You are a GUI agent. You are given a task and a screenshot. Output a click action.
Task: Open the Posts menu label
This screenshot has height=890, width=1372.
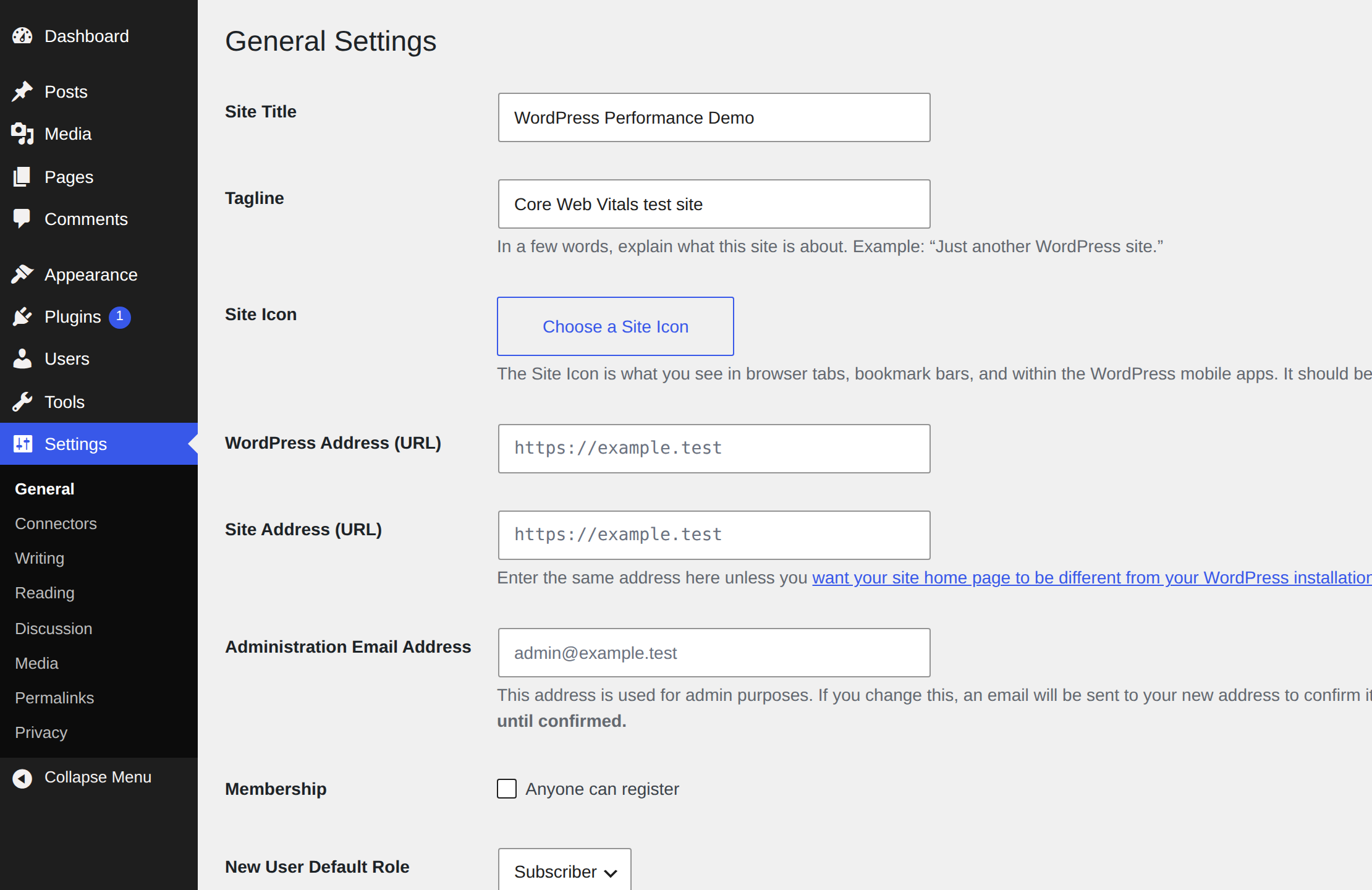pos(66,92)
